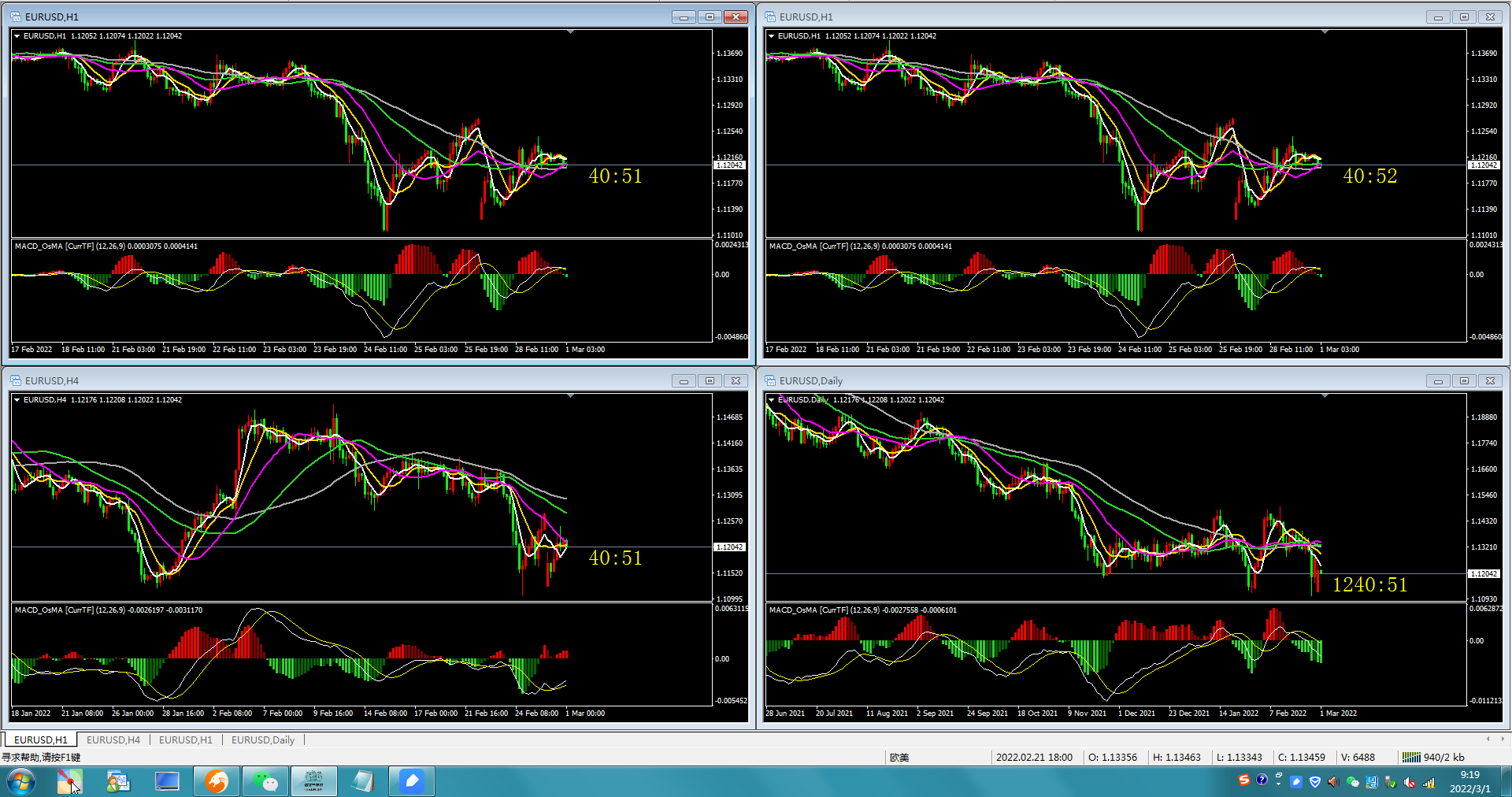1512x797 pixels.
Task: Click the blue shield security tray icon
Action: pyautogui.click(x=1314, y=782)
